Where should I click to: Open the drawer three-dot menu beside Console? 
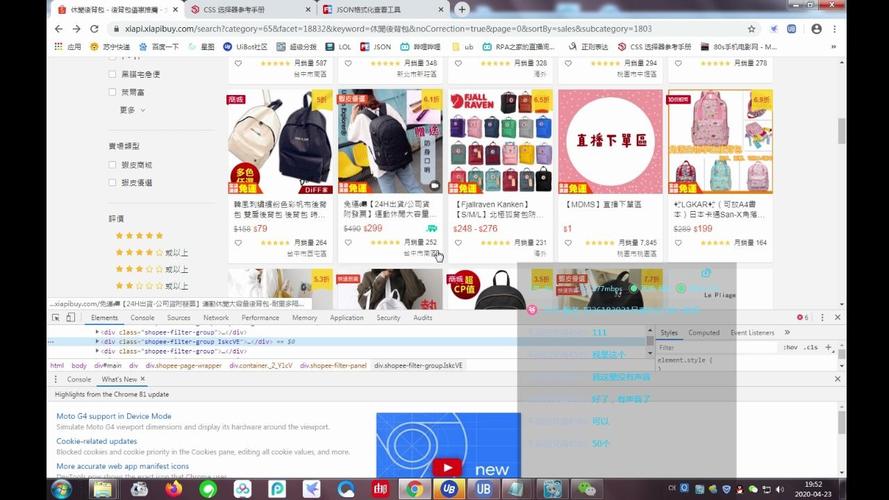[56, 379]
